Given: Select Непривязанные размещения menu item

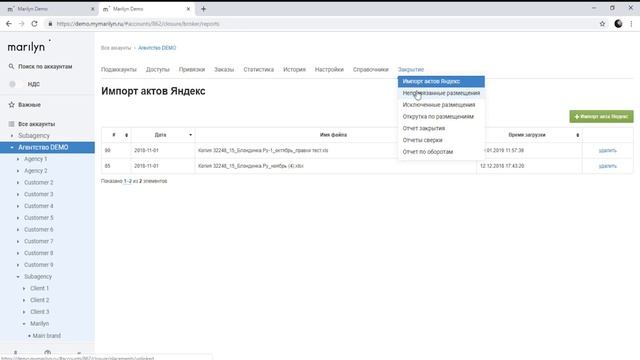Looking at the screenshot, I should (x=441, y=93).
